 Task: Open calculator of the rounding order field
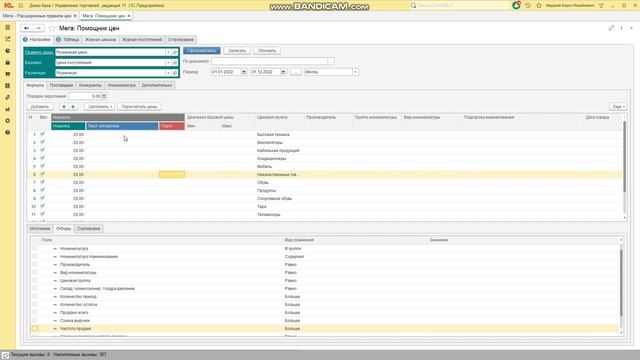pyautogui.click(x=104, y=96)
